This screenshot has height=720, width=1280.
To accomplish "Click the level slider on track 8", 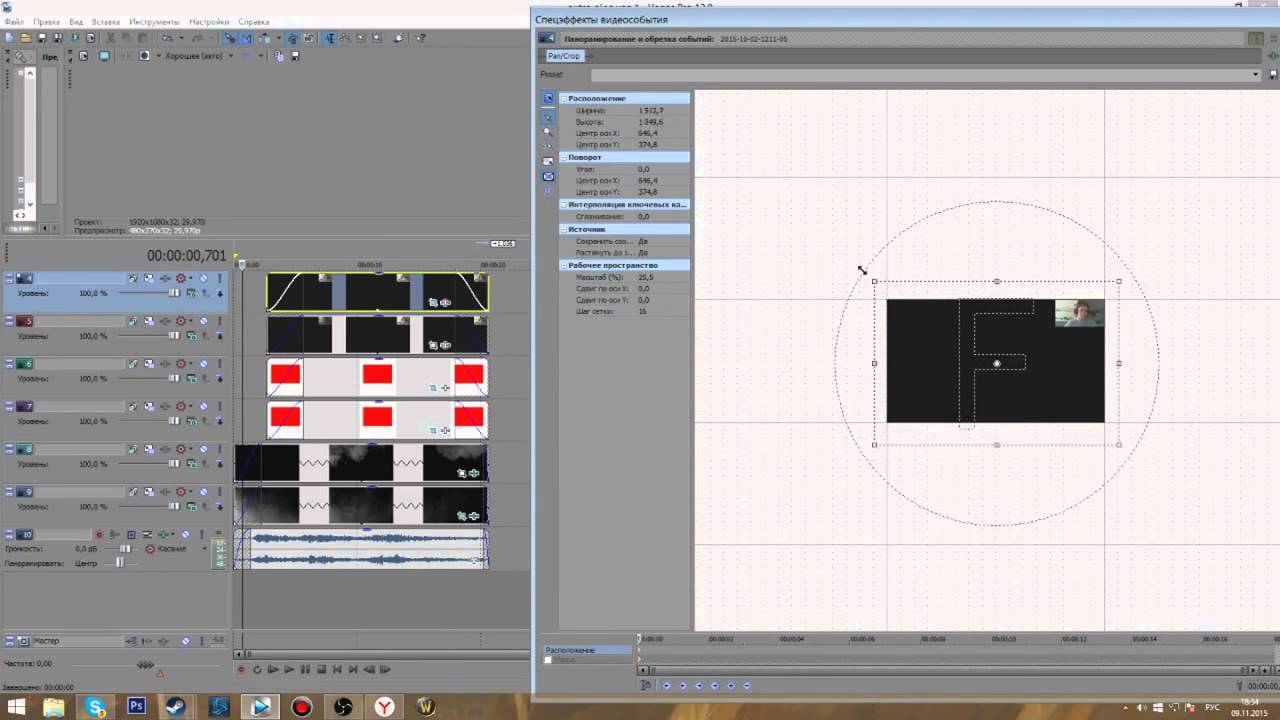I will pyautogui.click(x=174, y=464).
